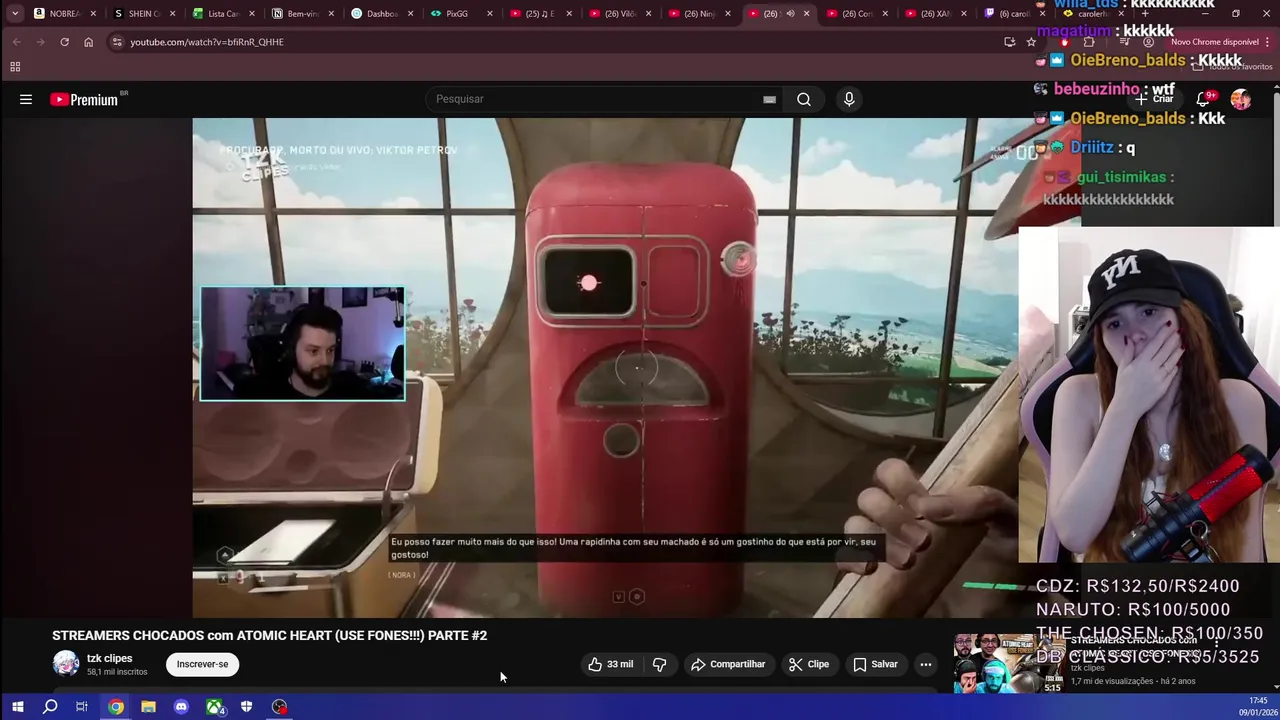The height and width of the screenshot is (720, 1280).
Task: Click the video title text
Action: point(269,635)
